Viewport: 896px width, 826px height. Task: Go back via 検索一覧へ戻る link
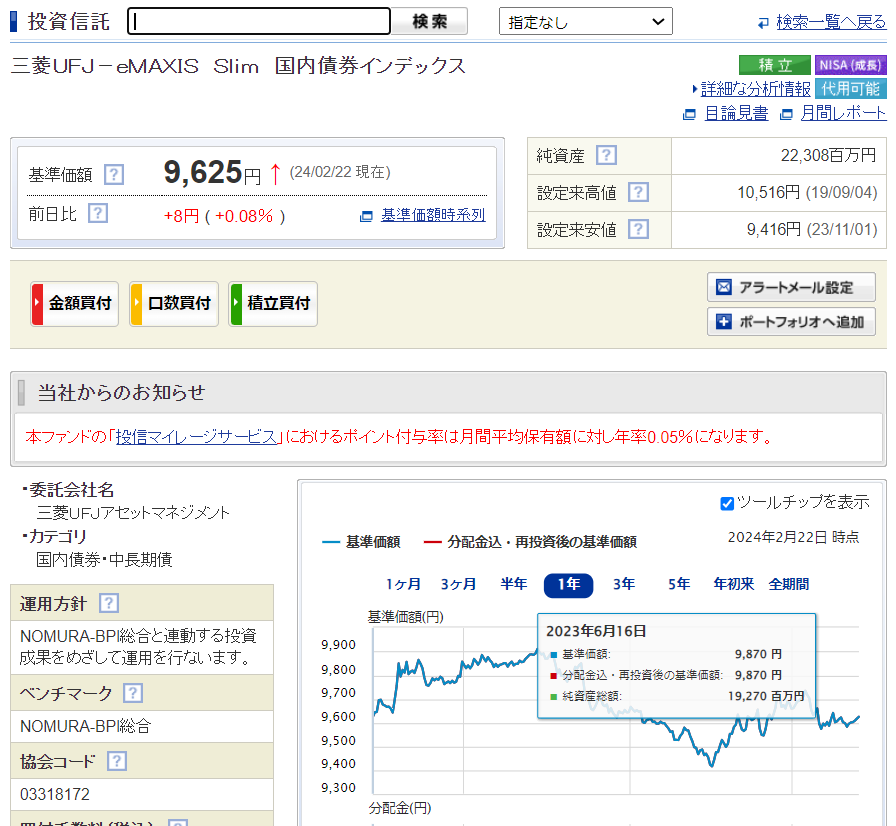(x=831, y=22)
